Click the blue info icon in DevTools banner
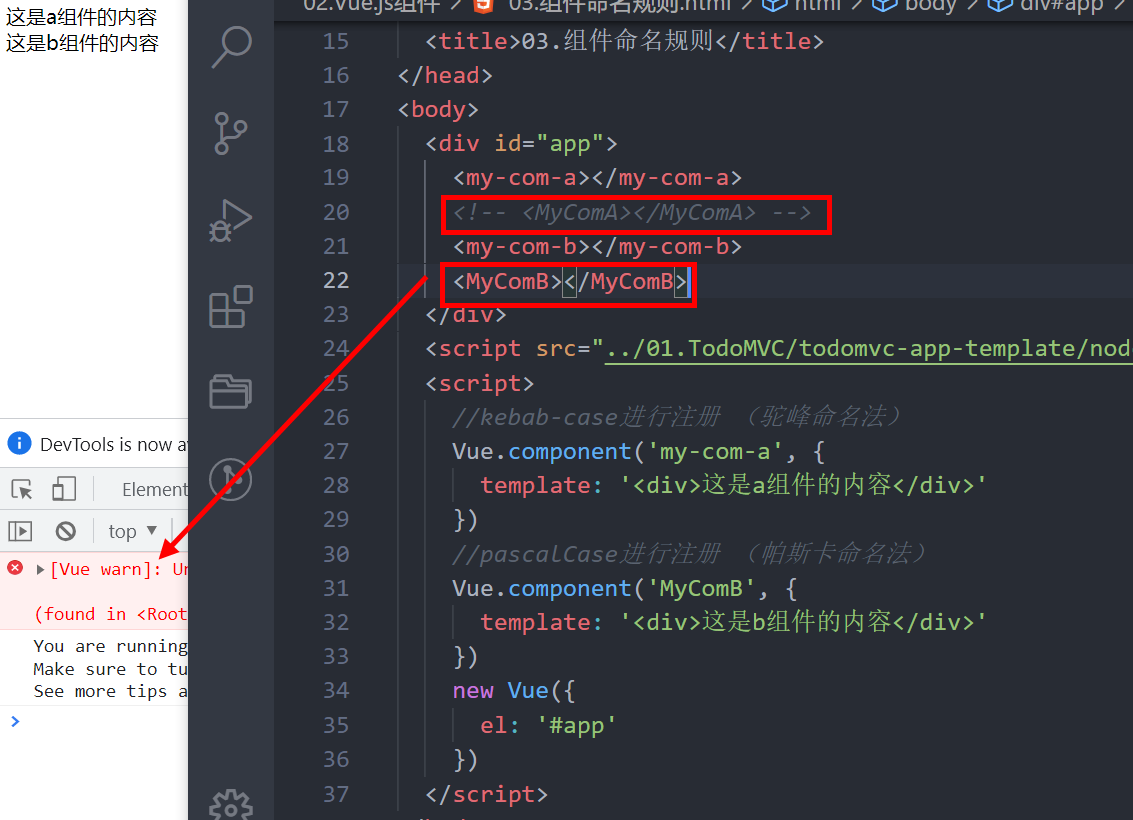This screenshot has width=1133, height=820. click(x=21, y=443)
